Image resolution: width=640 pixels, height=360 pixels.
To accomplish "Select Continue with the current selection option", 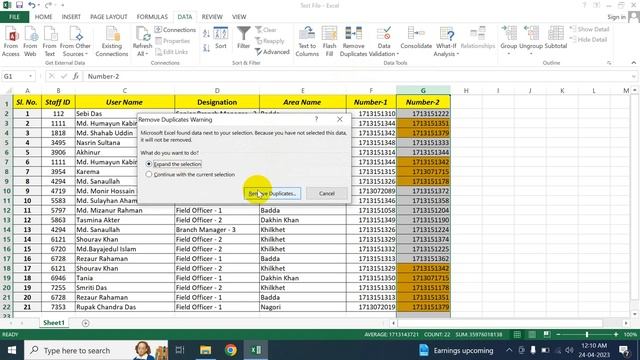I will 190,174.
